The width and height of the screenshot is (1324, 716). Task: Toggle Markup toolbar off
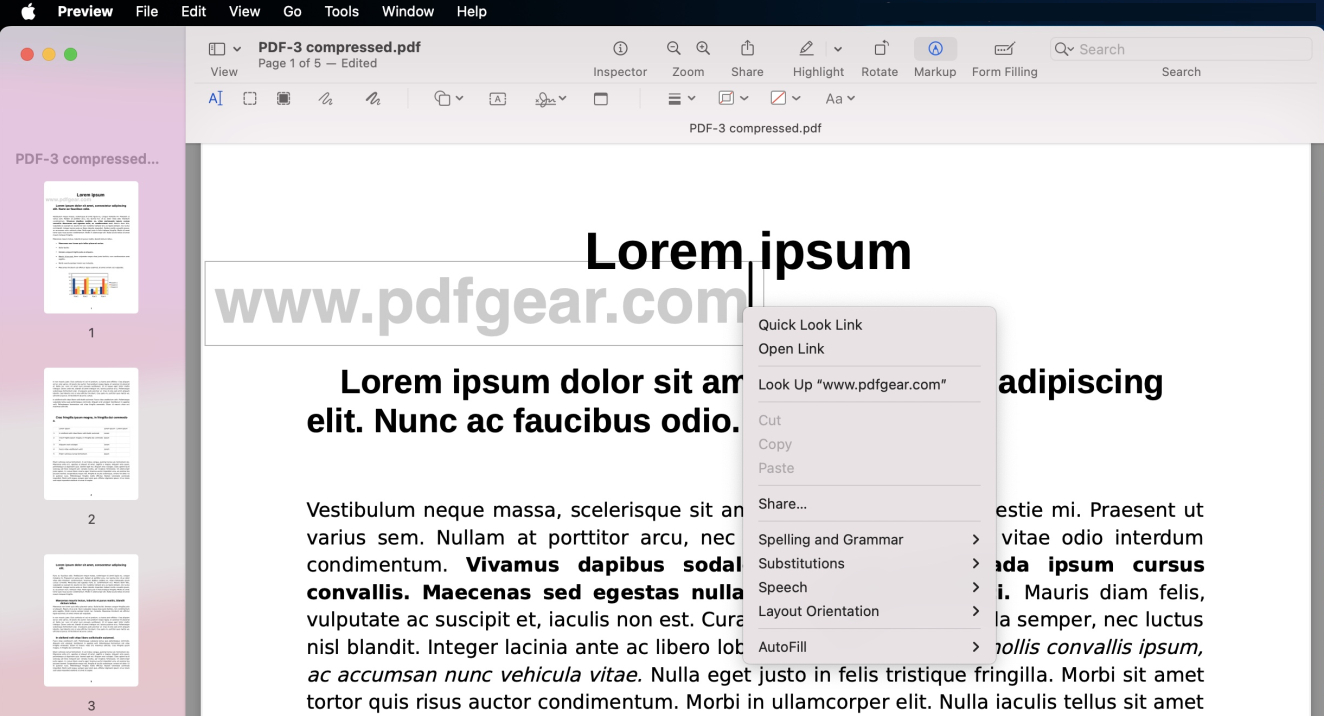coord(935,55)
